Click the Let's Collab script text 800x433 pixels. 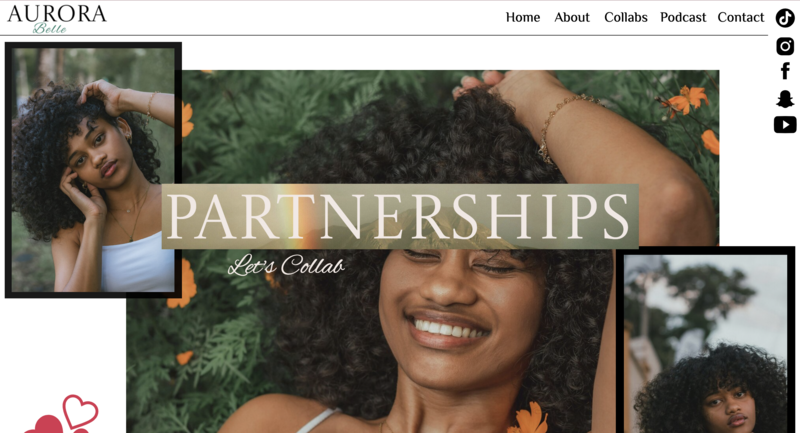pyautogui.click(x=286, y=265)
